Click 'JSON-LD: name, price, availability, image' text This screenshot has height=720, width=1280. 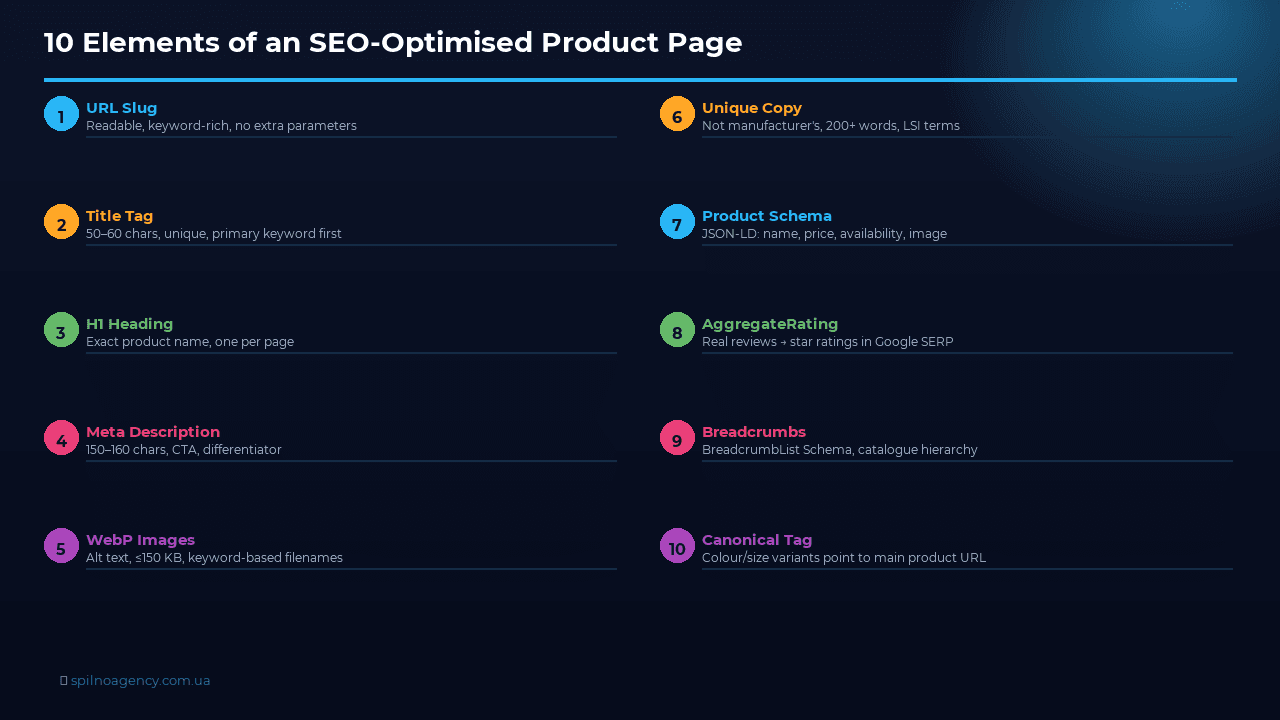824,234
